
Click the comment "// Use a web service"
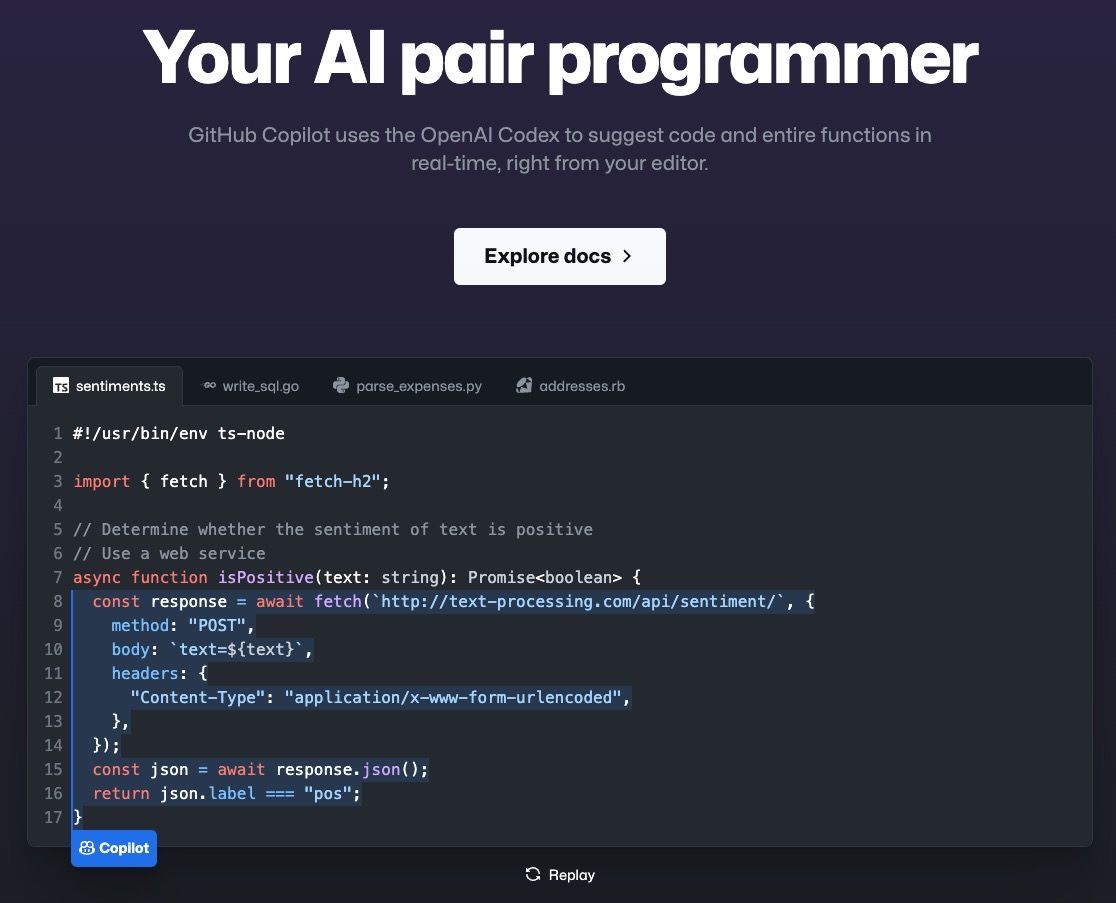click(169, 554)
